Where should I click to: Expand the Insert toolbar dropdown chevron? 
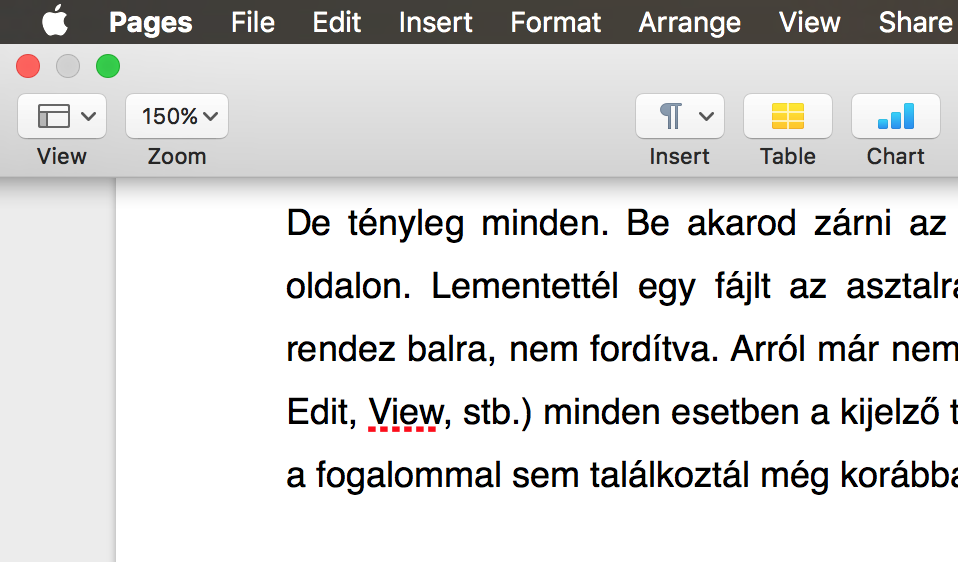point(706,117)
